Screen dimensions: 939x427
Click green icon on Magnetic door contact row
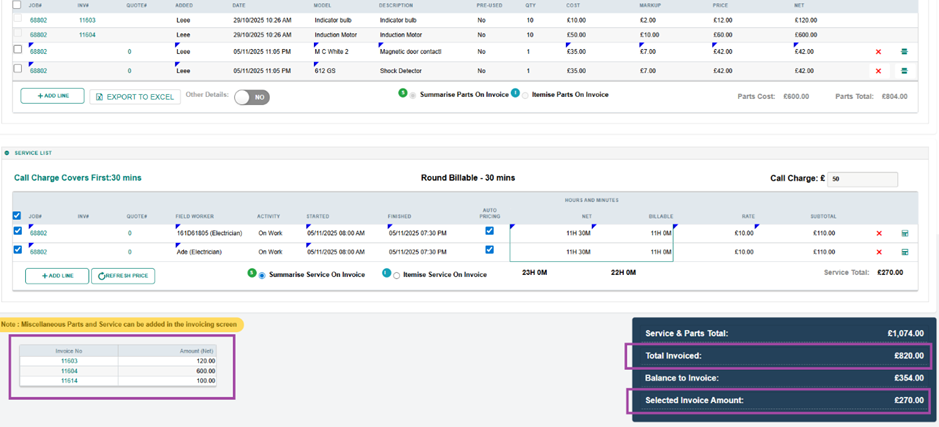click(904, 51)
